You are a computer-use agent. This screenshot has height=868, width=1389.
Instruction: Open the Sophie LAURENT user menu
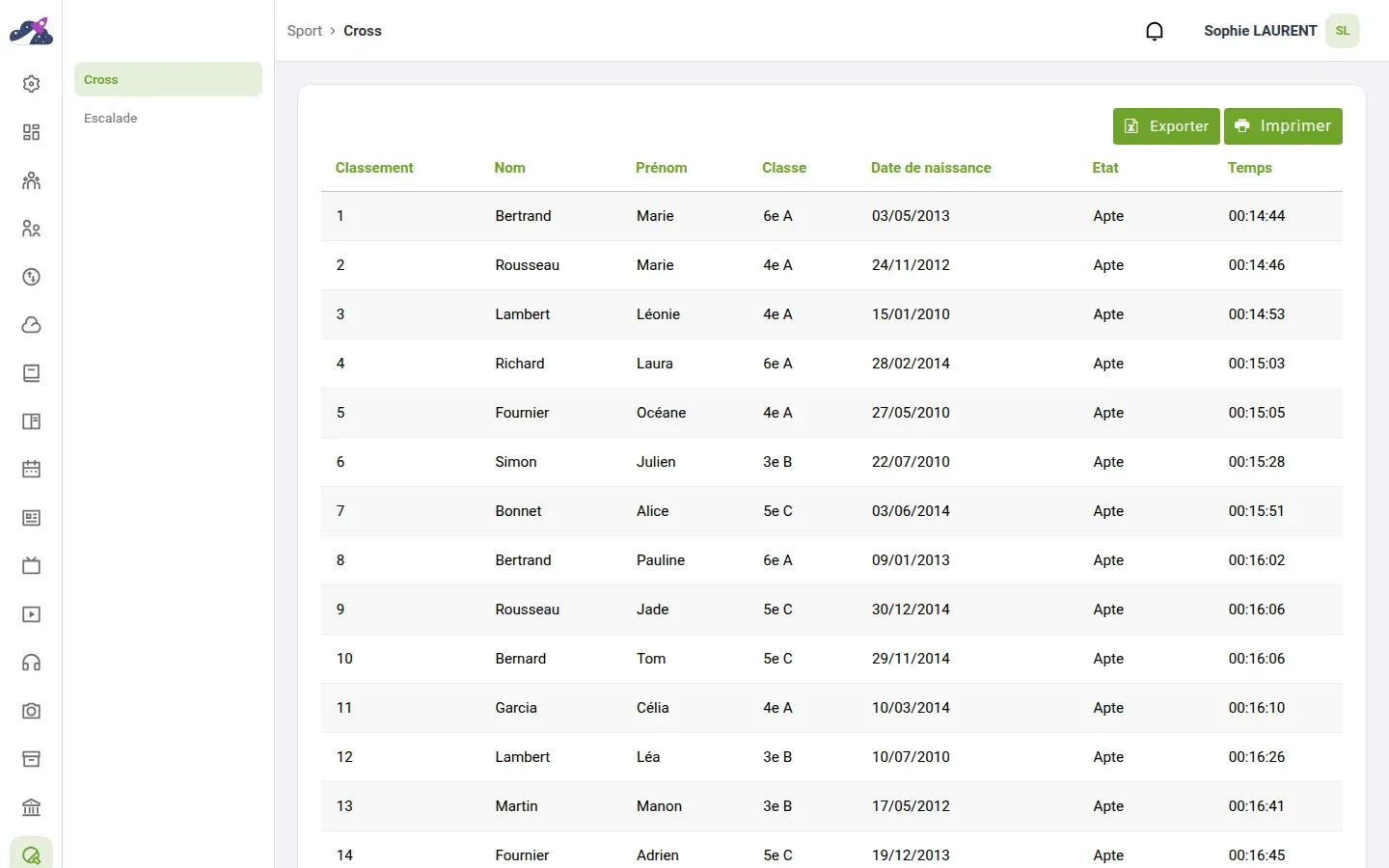tap(1282, 31)
